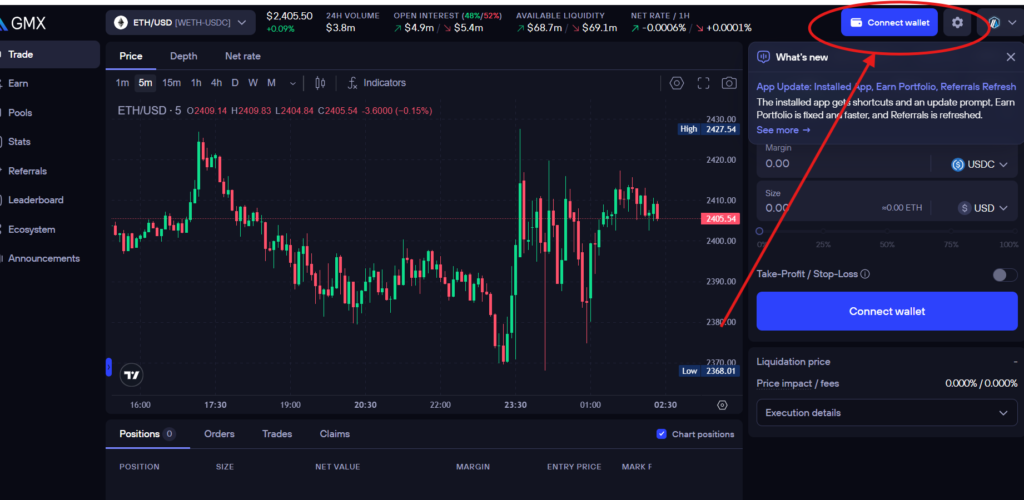Click the Take-Profit / Stop-Loss info icon
The height and width of the screenshot is (500, 1024).
pos(865,274)
